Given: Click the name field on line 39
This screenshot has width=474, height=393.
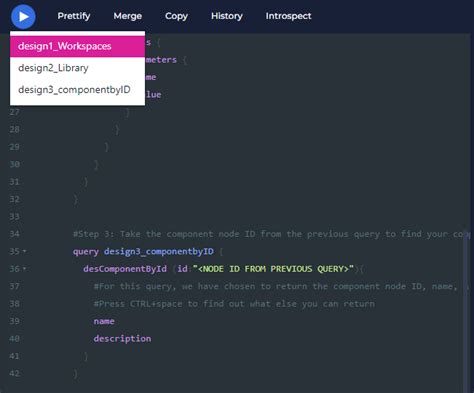Looking at the screenshot, I should pyautogui.click(x=104, y=321).
